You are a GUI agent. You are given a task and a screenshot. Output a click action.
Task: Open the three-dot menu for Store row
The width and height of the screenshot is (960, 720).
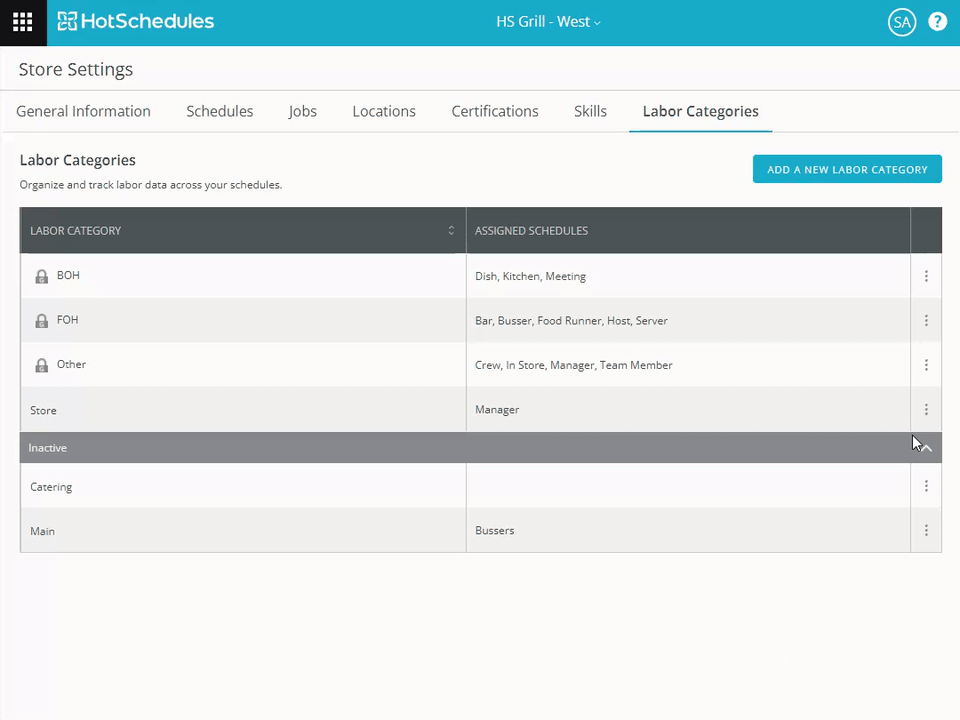pyautogui.click(x=926, y=409)
